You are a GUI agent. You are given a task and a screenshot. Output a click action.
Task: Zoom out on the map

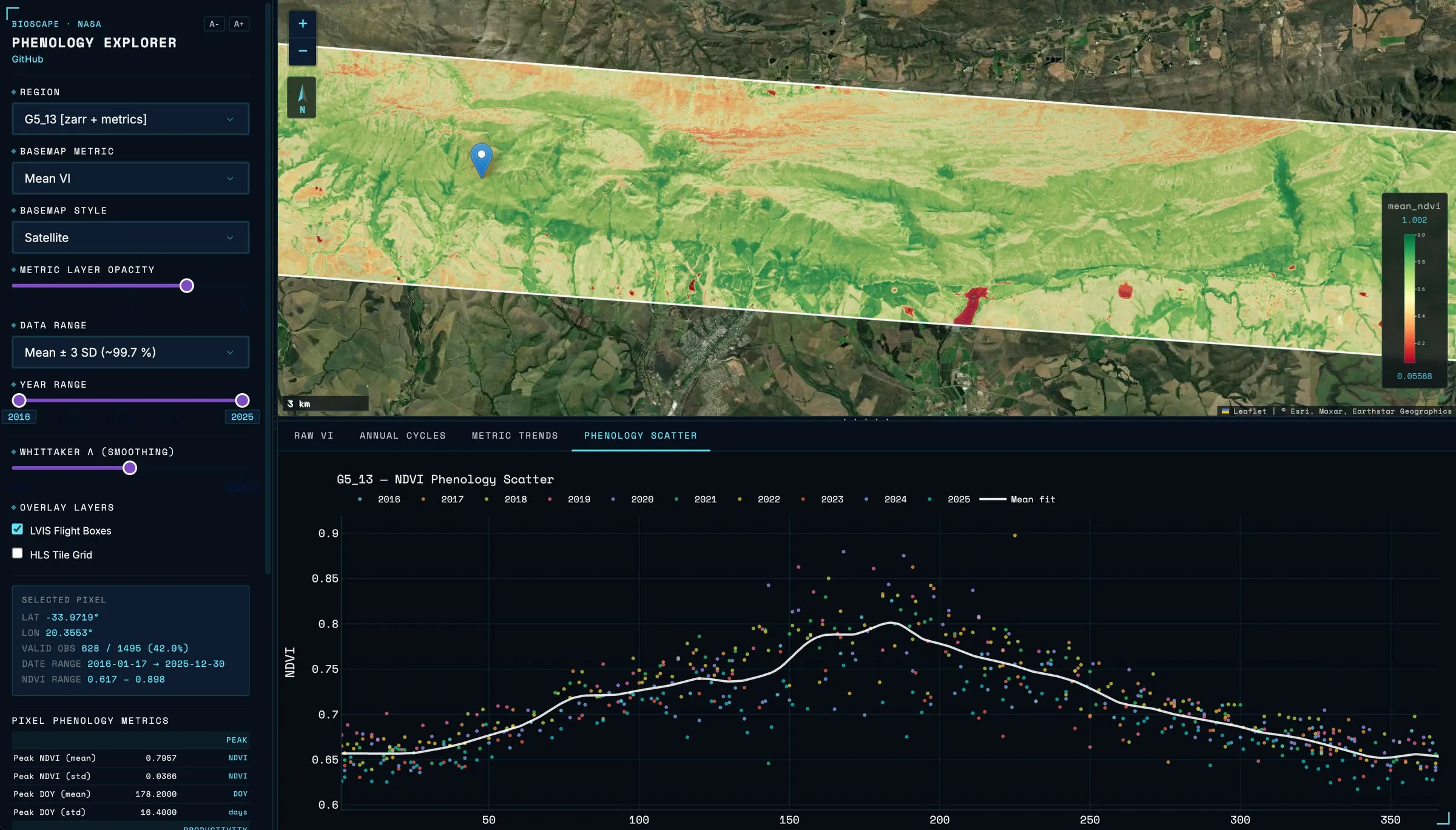pyautogui.click(x=303, y=51)
